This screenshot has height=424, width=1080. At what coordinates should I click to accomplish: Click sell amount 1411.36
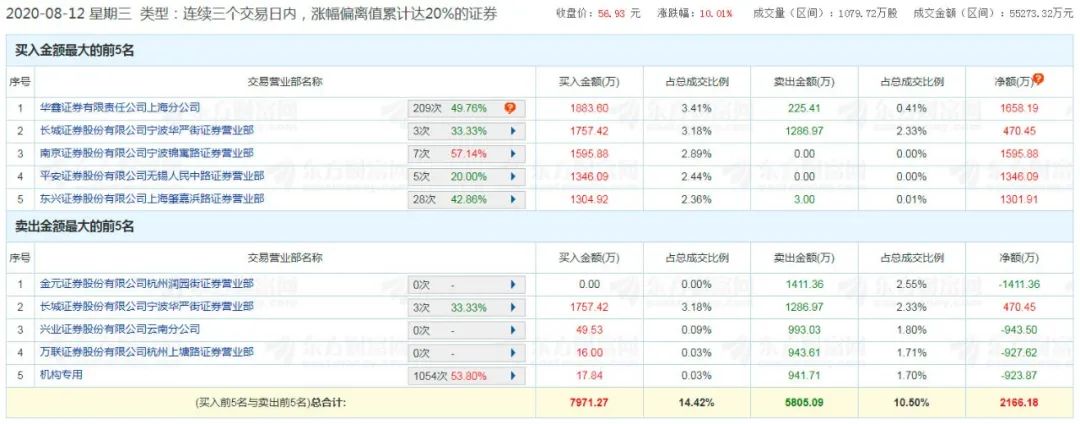point(804,284)
